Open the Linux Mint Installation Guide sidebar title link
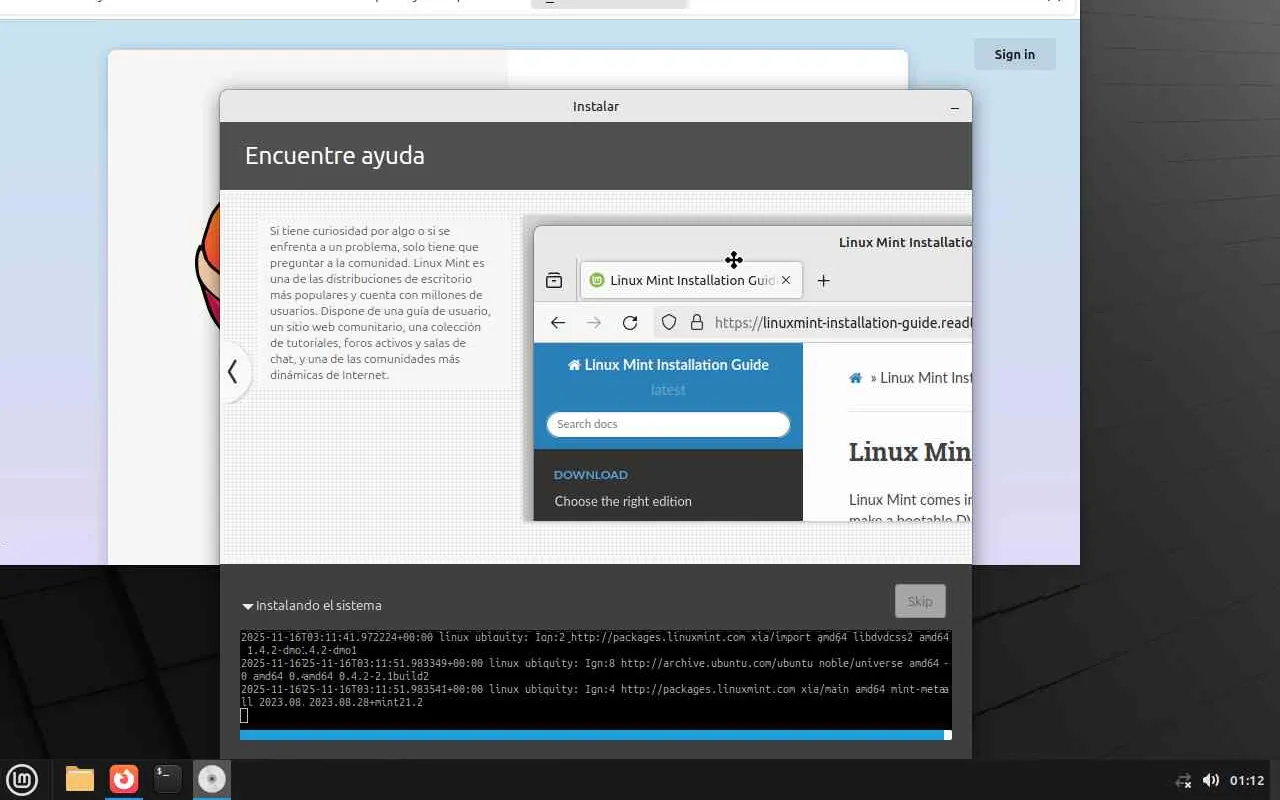The width and height of the screenshot is (1280, 800). pyautogui.click(x=668, y=365)
